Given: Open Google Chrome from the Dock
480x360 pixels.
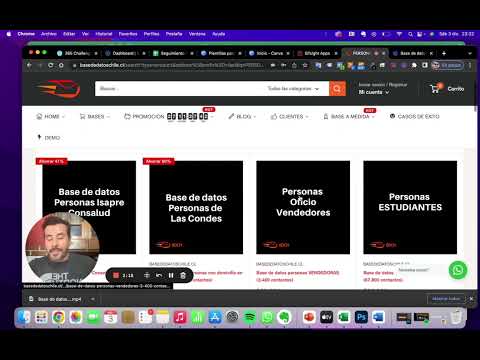Looking at the screenshot, I should (x=59, y=317).
